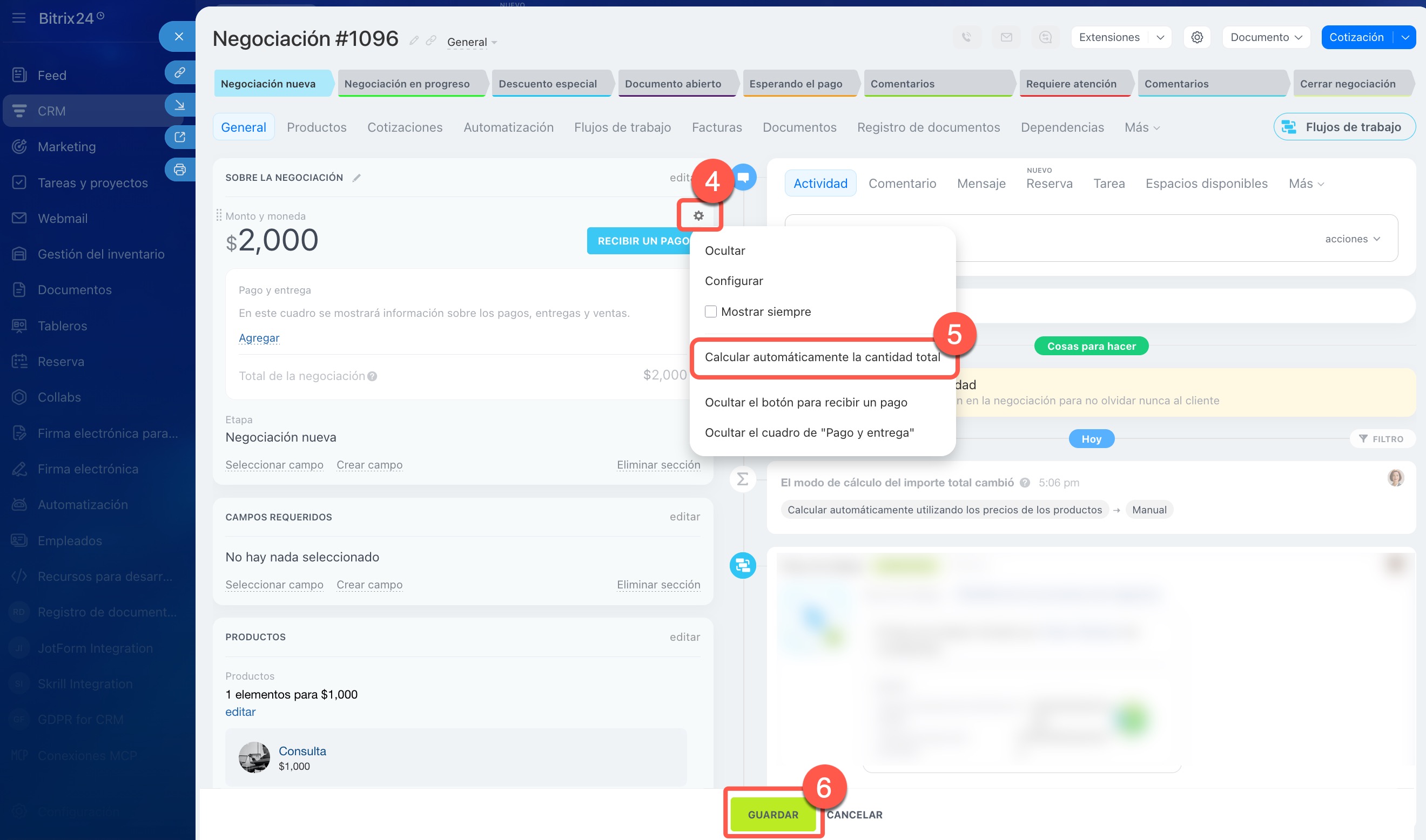Click the Agregar link in Pago y entrega
Image resolution: width=1426 pixels, height=840 pixels.
coord(259,338)
